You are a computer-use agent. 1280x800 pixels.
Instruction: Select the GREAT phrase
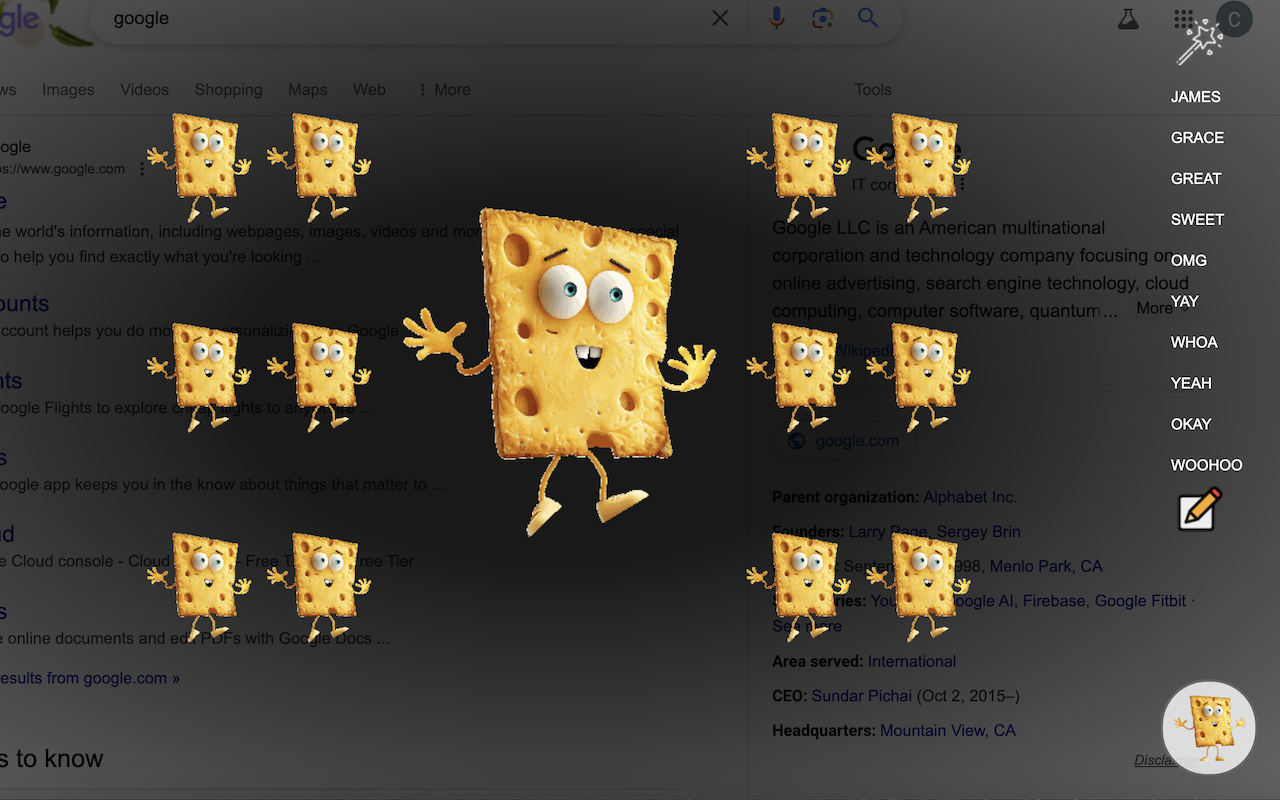click(x=1196, y=179)
